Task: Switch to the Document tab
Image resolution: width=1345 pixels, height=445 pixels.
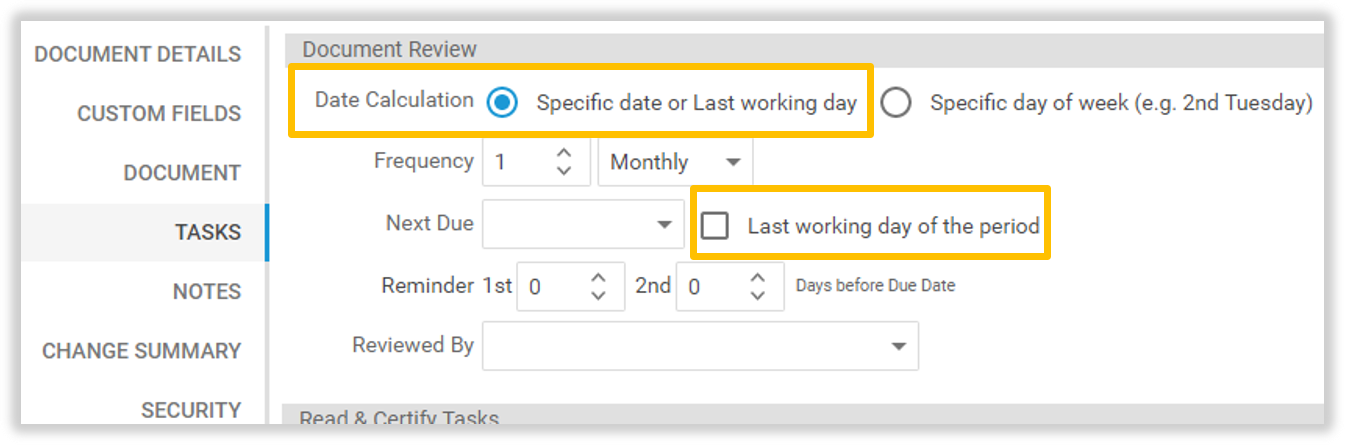Action: (x=182, y=173)
